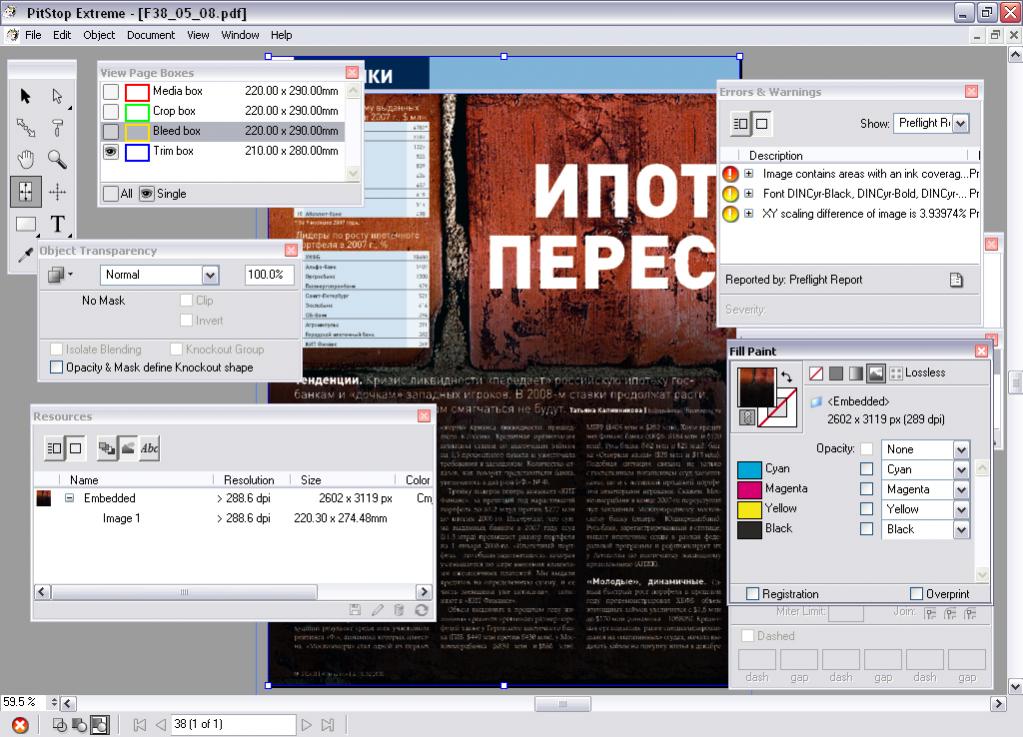Click the opacity 100.0% input field
The image size is (1023, 737).
(269, 275)
